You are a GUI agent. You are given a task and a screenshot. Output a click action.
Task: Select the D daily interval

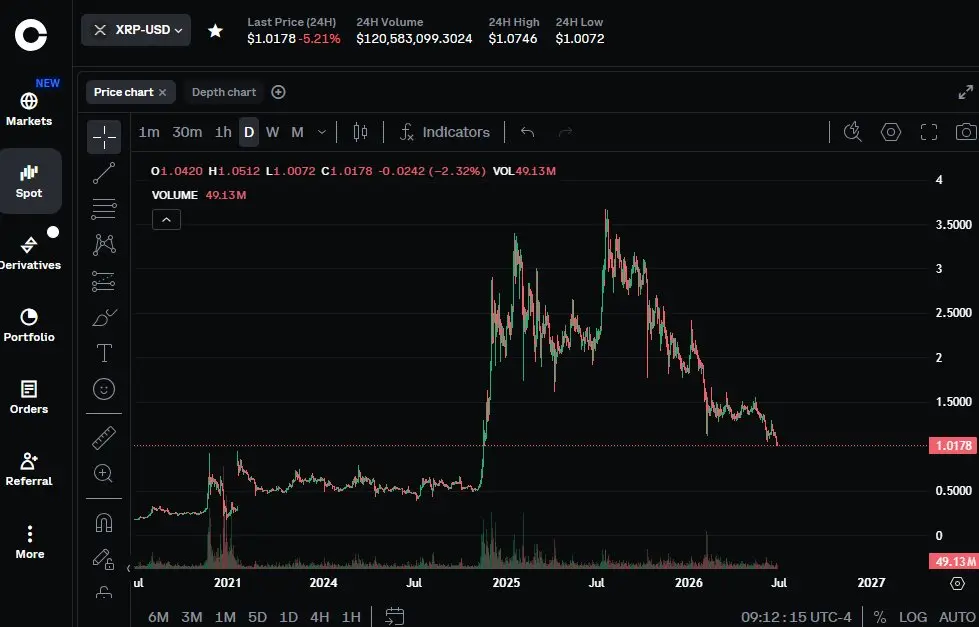click(248, 132)
